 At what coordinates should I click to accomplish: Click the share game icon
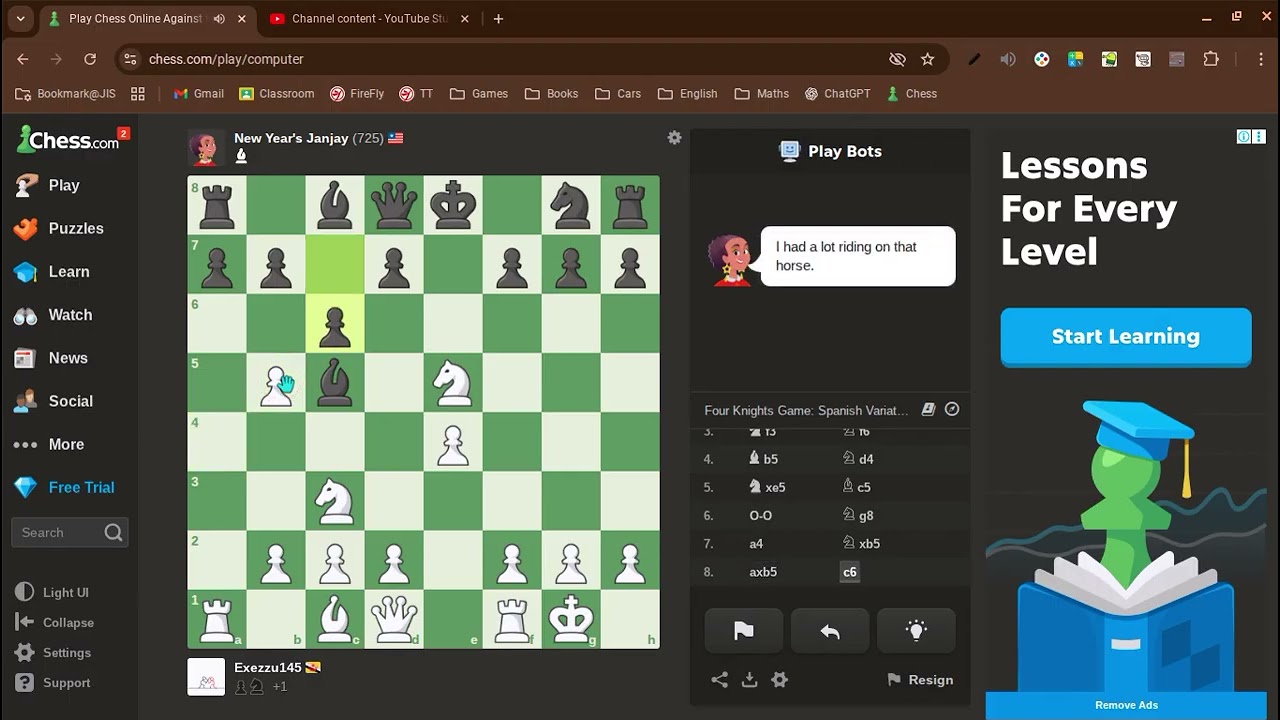pyautogui.click(x=720, y=680)
